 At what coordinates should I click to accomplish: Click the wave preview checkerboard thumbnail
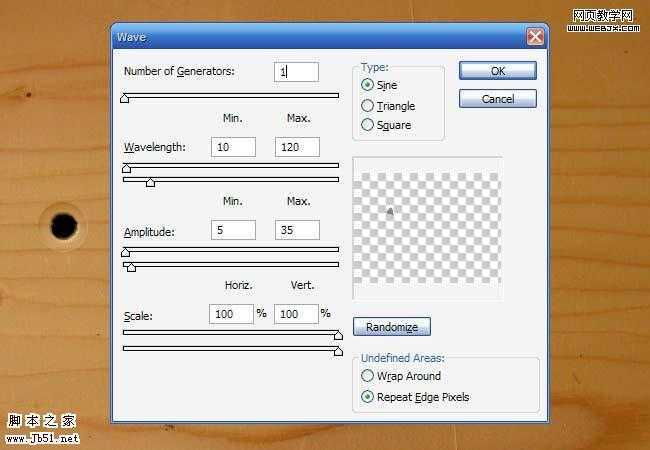coord(427,227)
